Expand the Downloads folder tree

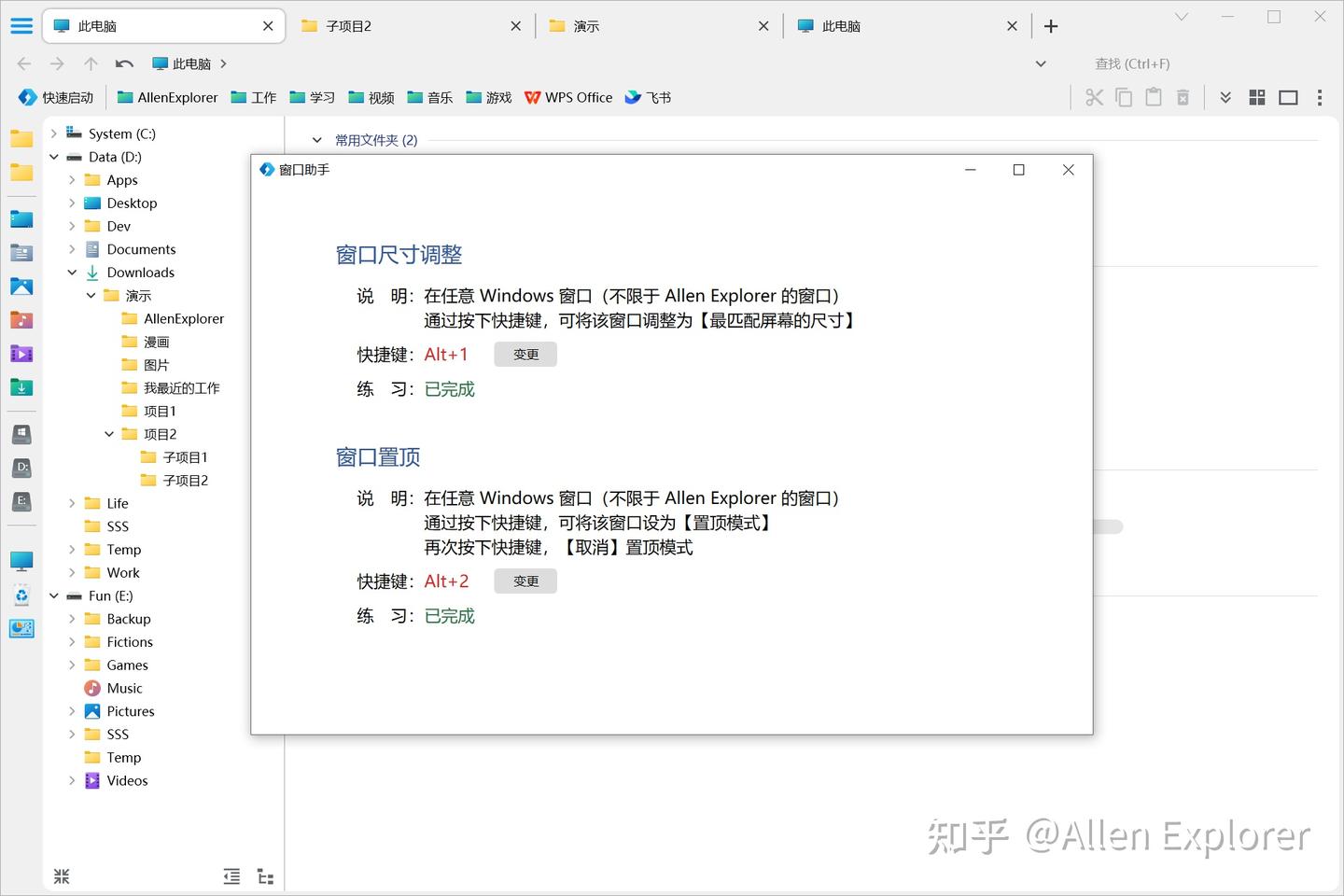tap(72, 272)
